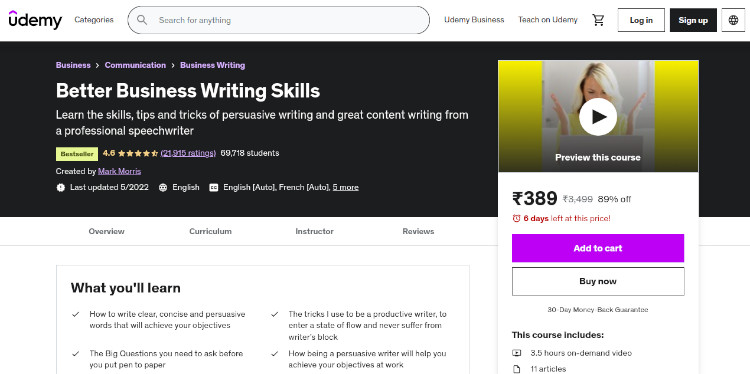
Task: Click the star rating icons
Action: click(138, 153)
